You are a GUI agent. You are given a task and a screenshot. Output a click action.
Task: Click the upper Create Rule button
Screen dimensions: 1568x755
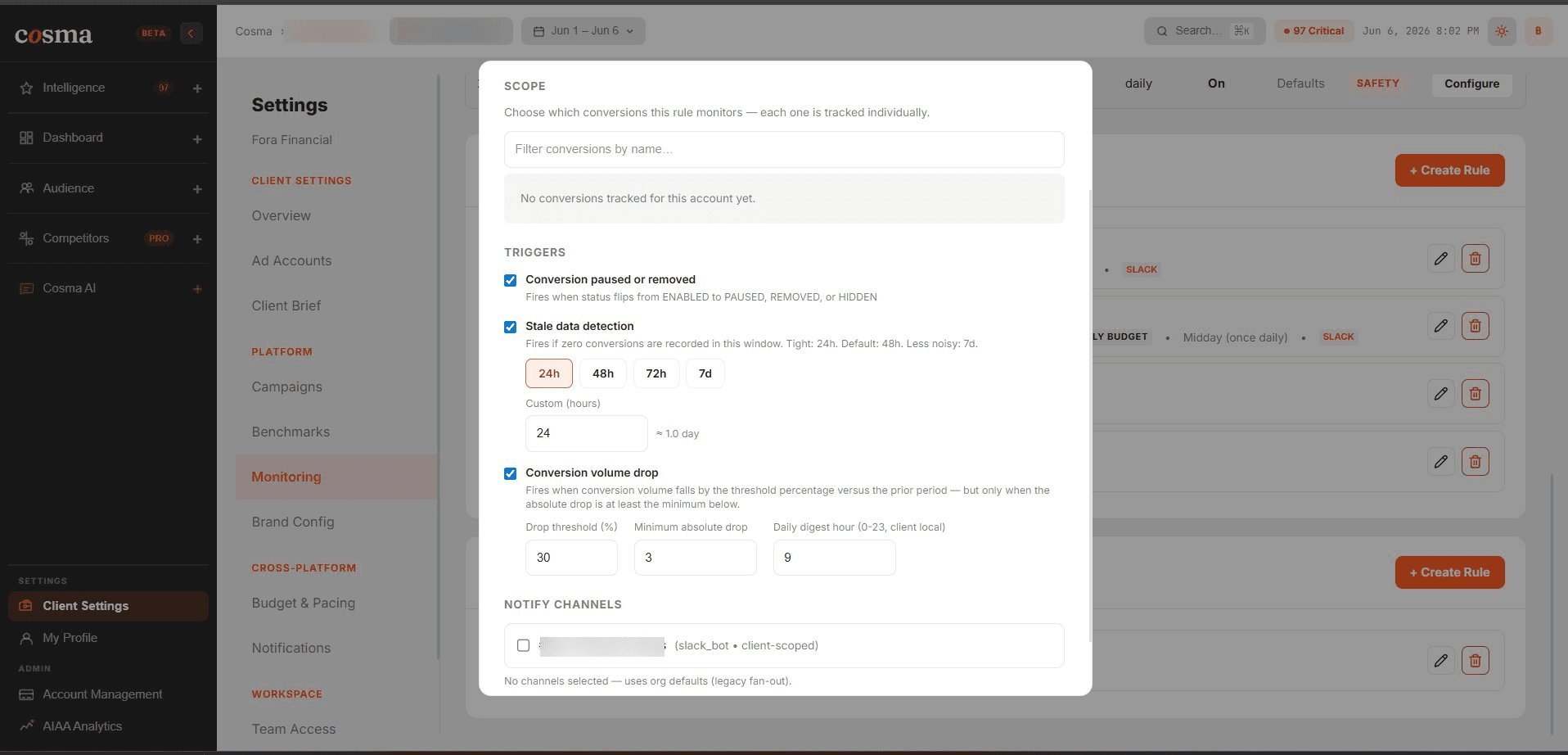click(1449, 170)
